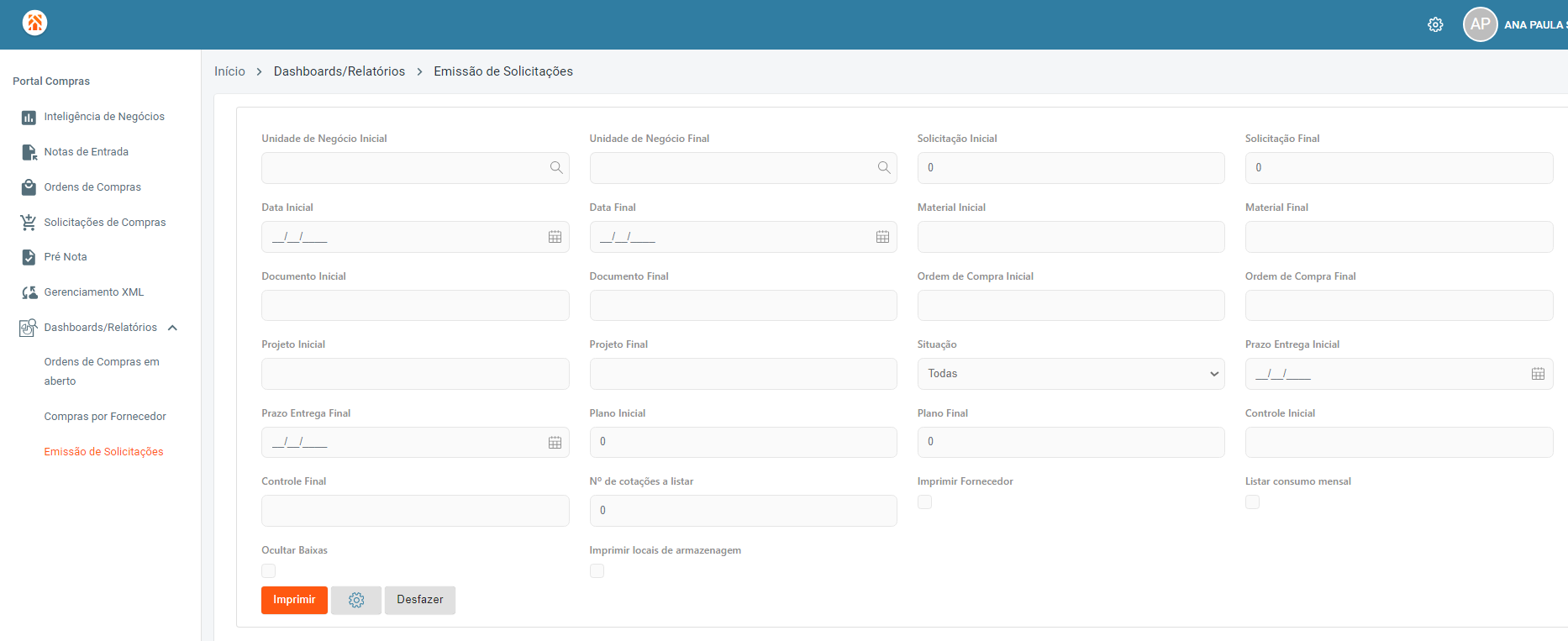The image size is (1568, 641).
Task: Click the Data Final date field
Action: coord(743,237)
